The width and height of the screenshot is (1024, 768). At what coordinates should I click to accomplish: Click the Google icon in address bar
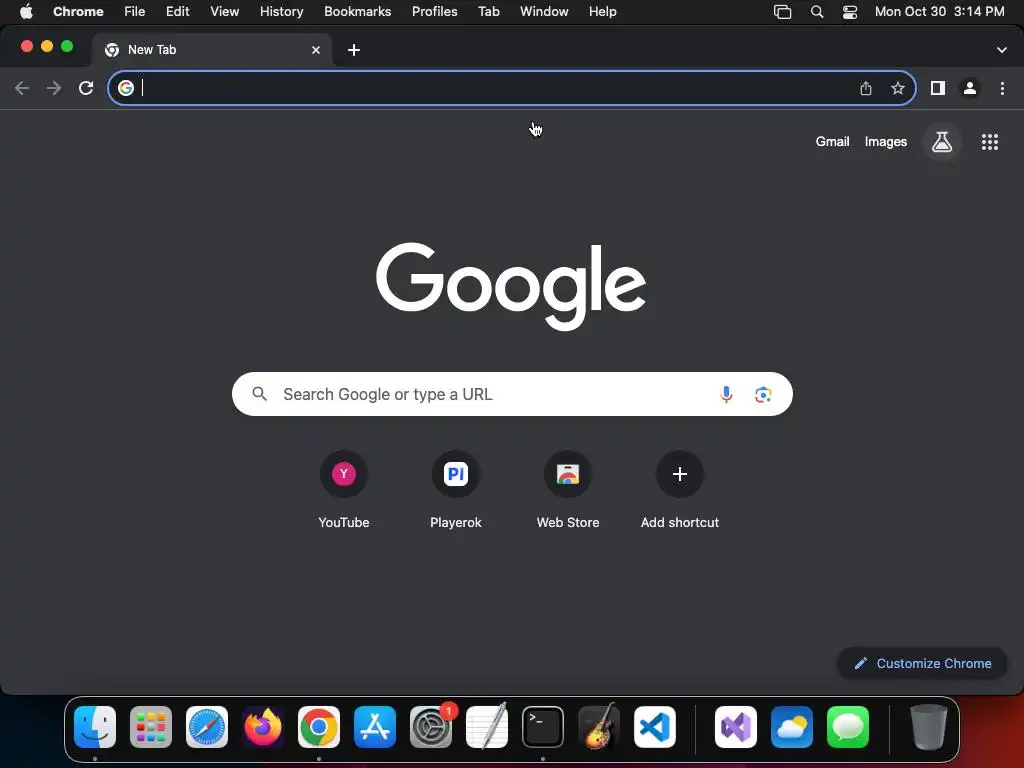coord(126,88)
